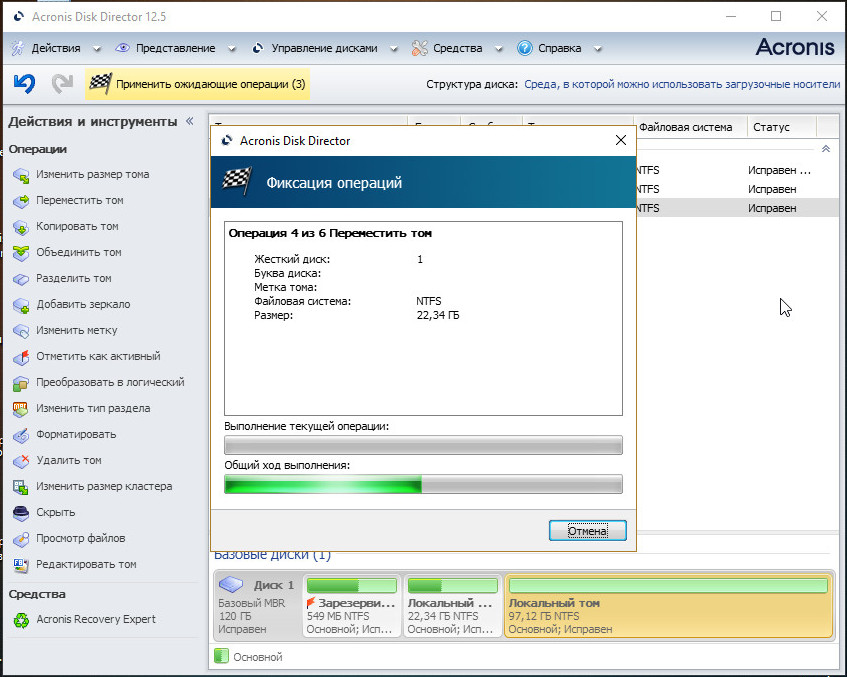Open the Действия menu
847x677 pixels.
point(56,48)
